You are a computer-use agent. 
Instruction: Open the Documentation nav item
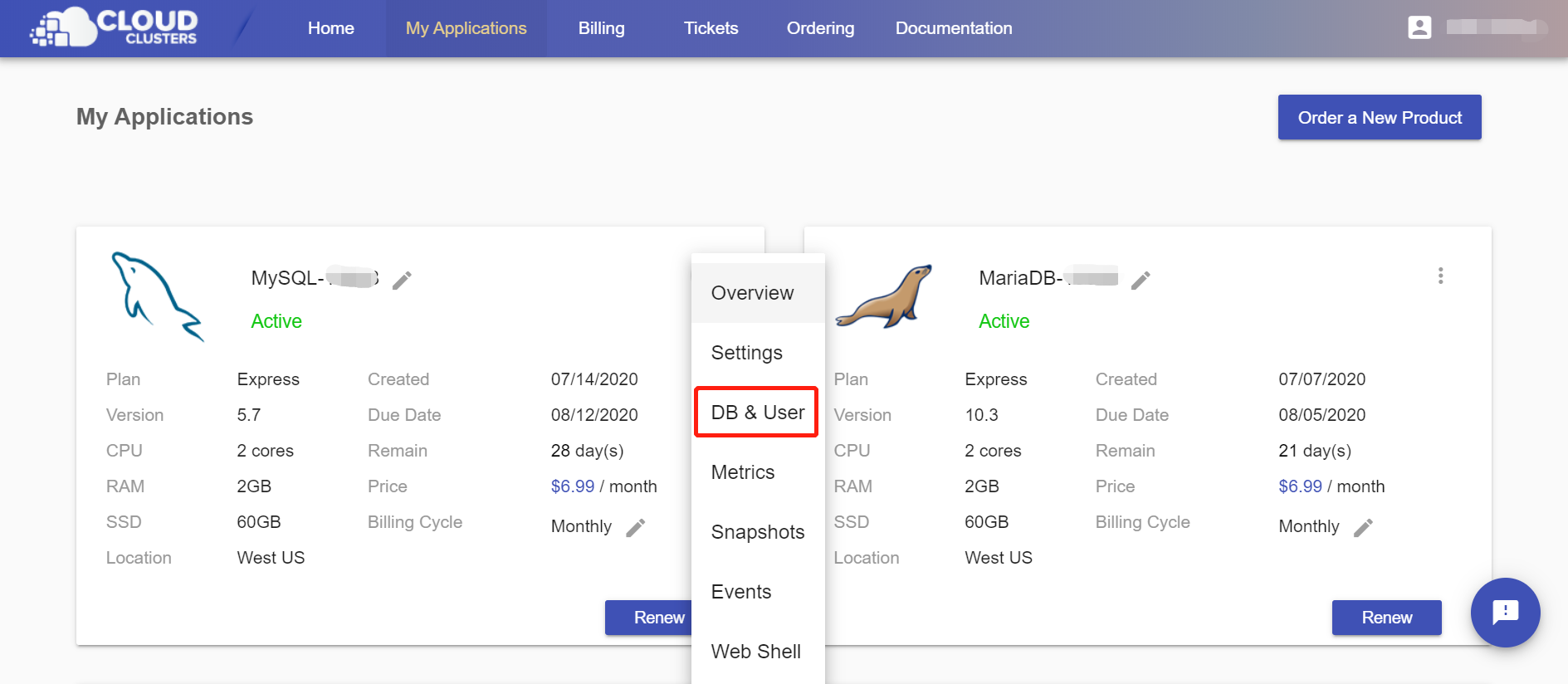pyautogui.click(x=954, y=28)
